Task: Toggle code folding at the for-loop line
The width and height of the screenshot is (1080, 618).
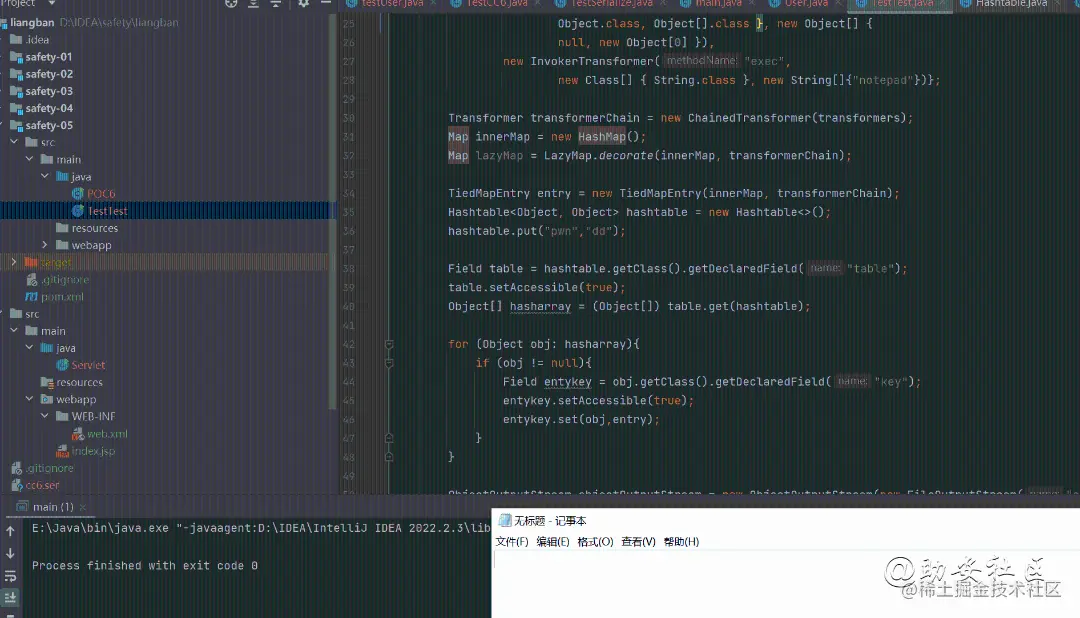Action: coord(388,344)
